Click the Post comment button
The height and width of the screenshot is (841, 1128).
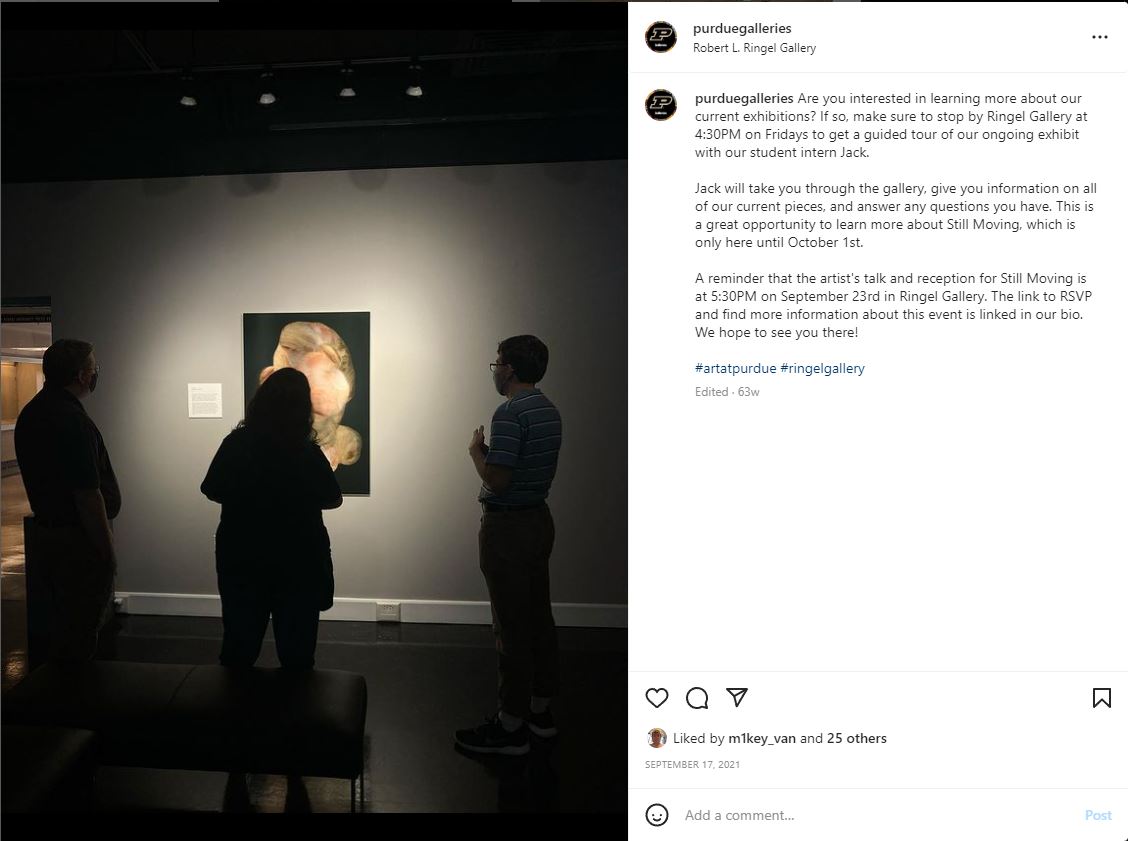pyautogui.click(x=1098, y=815)
